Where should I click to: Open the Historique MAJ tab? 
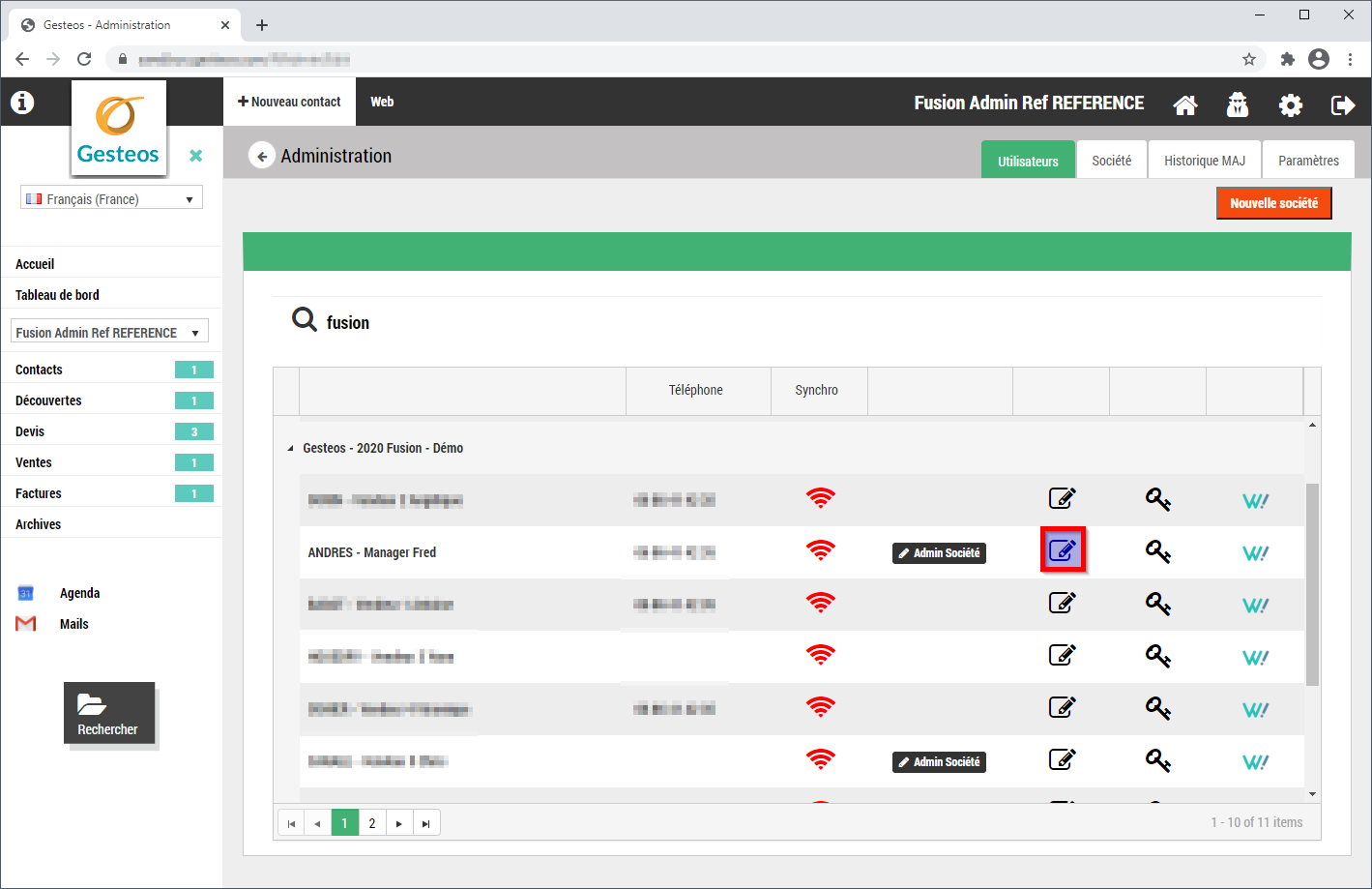[x=1204, y=161]
